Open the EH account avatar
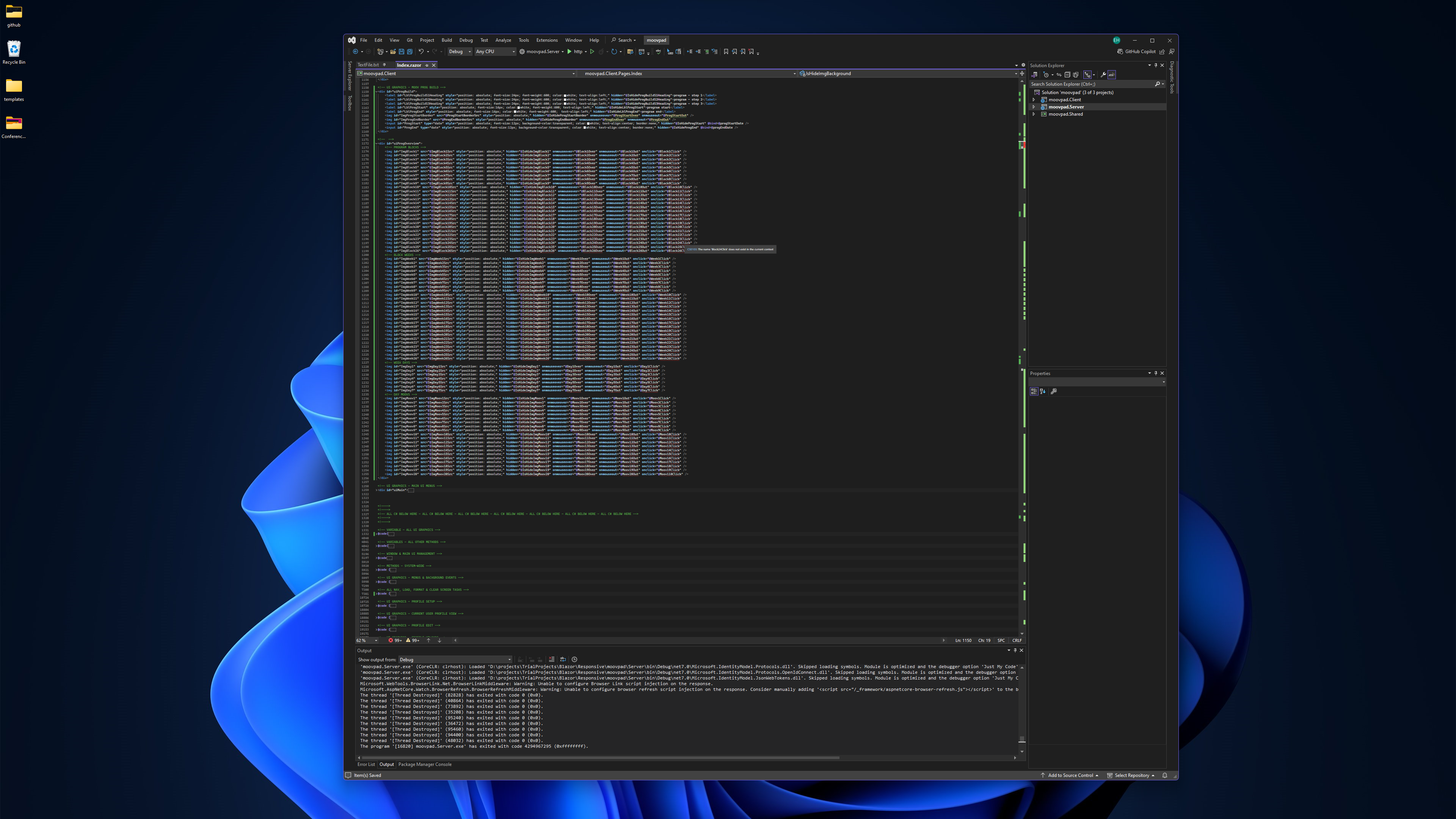1456x819 pixels. point(1116,40)
